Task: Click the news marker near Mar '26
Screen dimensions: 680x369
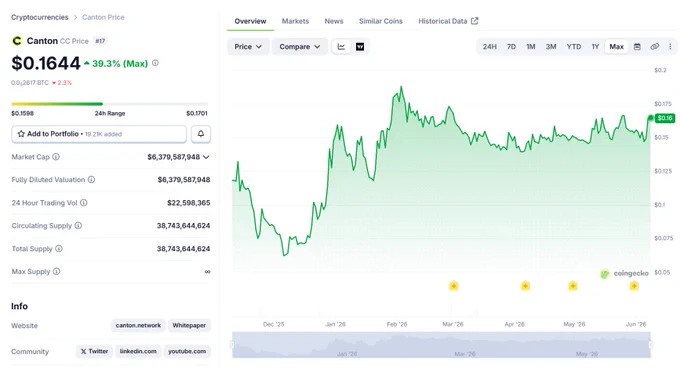Action: click(454, 286)
